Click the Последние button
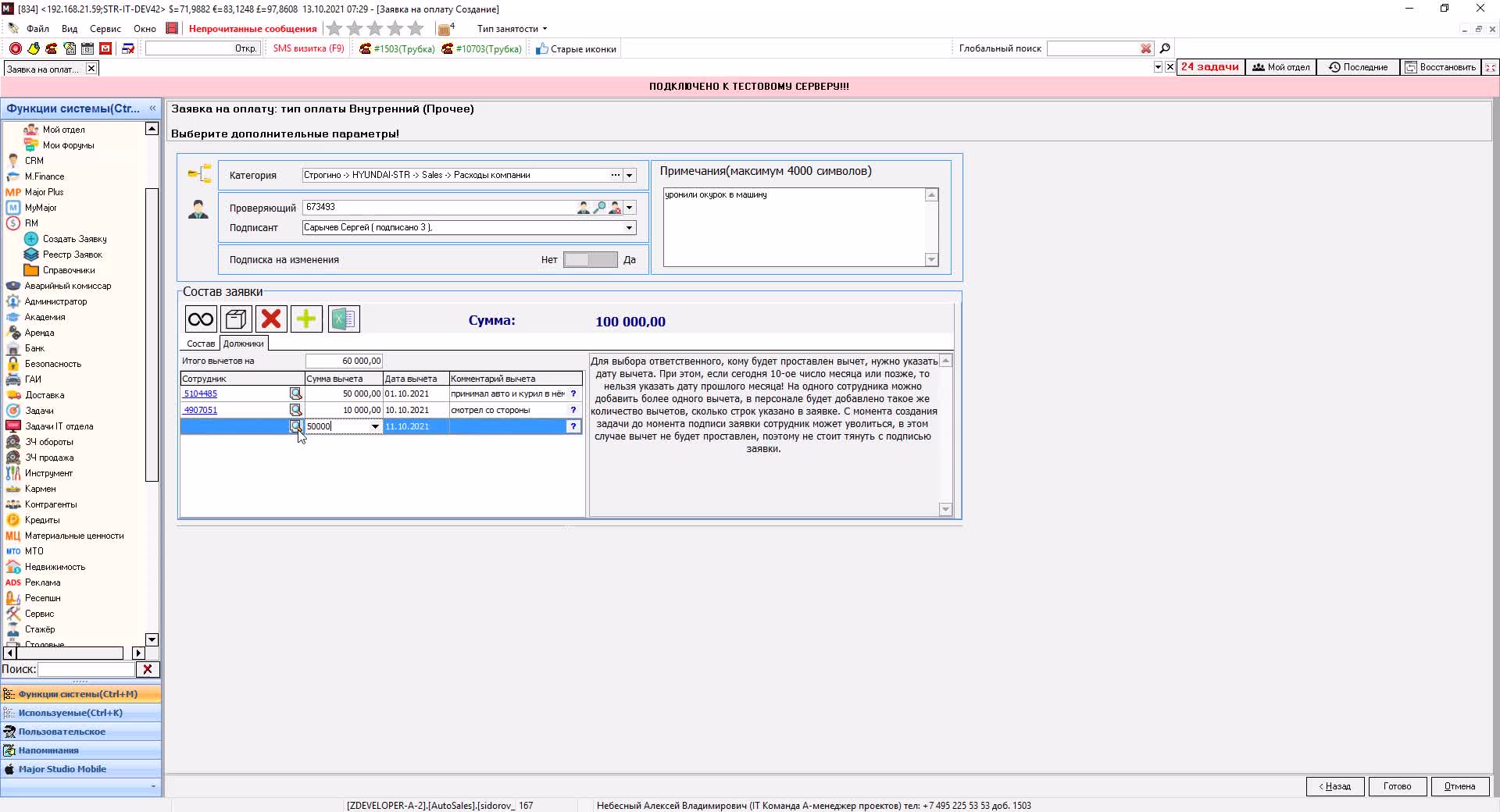Screen dimensions: 1500x812 [1359, 67]
